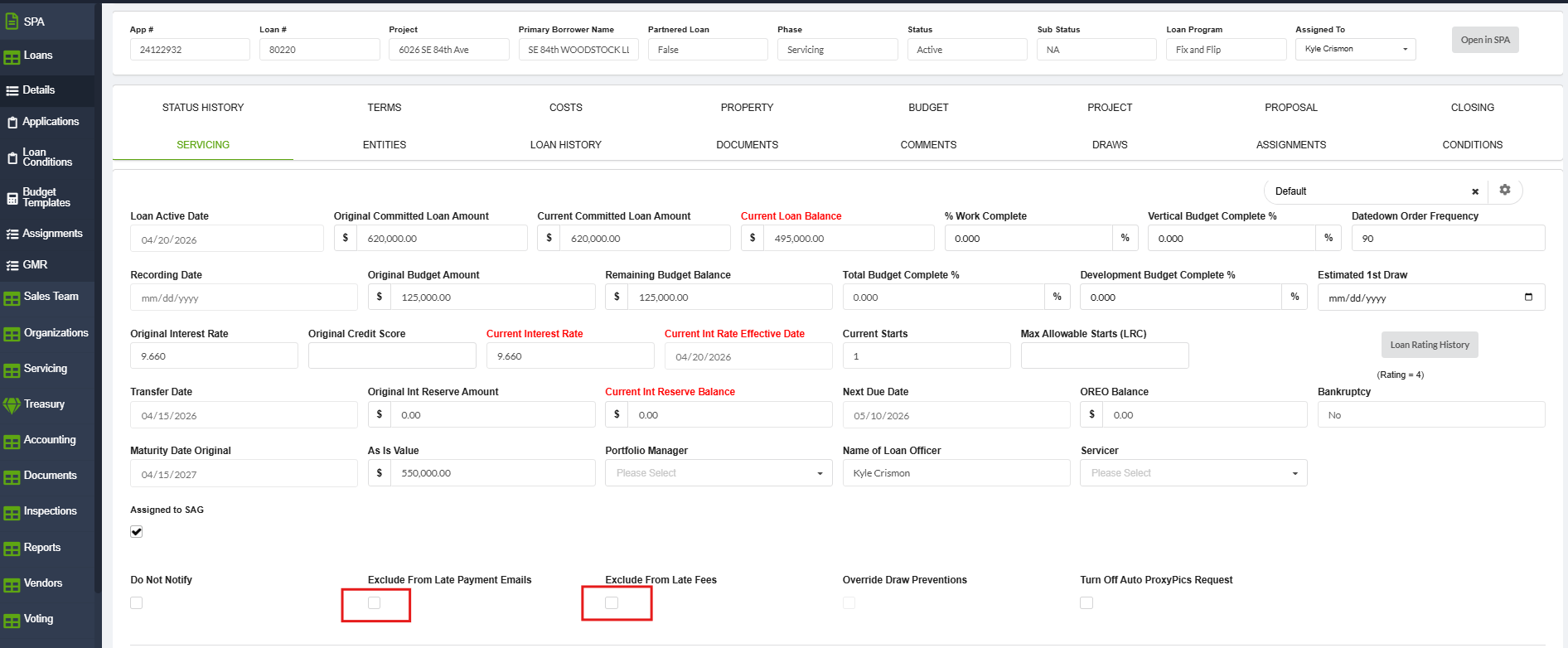
Task: Click the % Work Complete field
Action: coord(1028,239)
